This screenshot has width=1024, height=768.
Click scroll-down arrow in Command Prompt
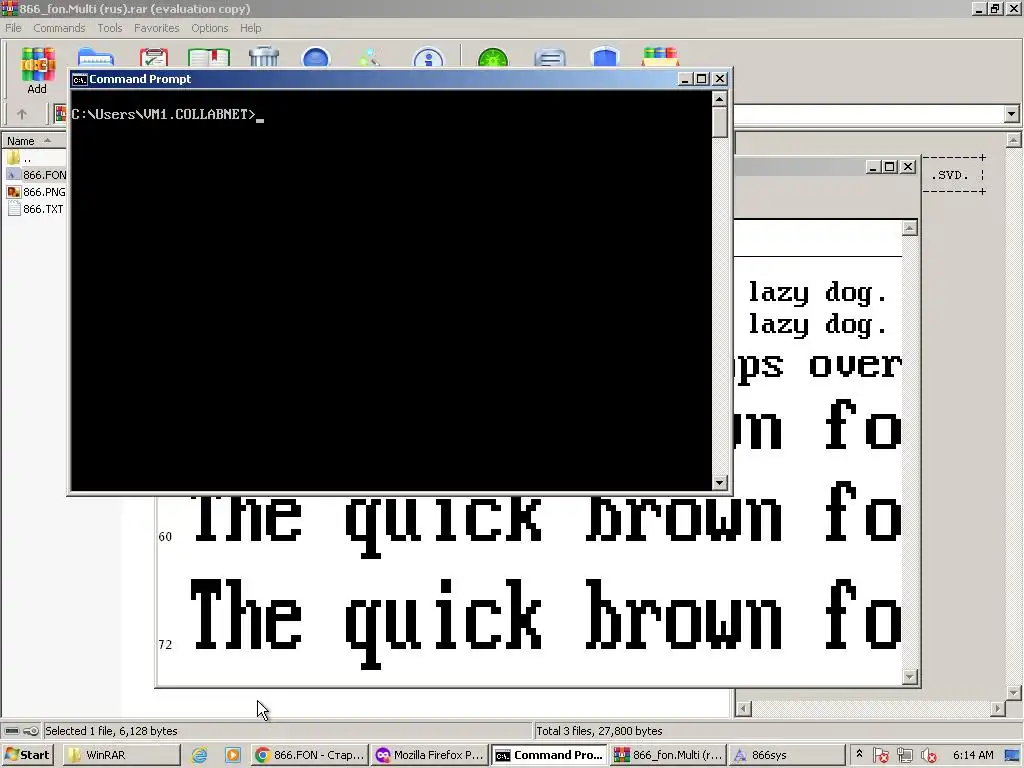pos(719,483)
